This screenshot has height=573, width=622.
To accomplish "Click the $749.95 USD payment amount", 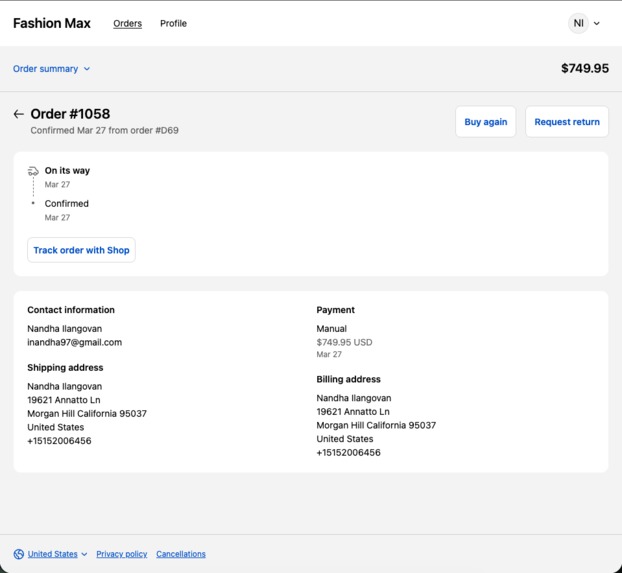I will tap(344, 342).
